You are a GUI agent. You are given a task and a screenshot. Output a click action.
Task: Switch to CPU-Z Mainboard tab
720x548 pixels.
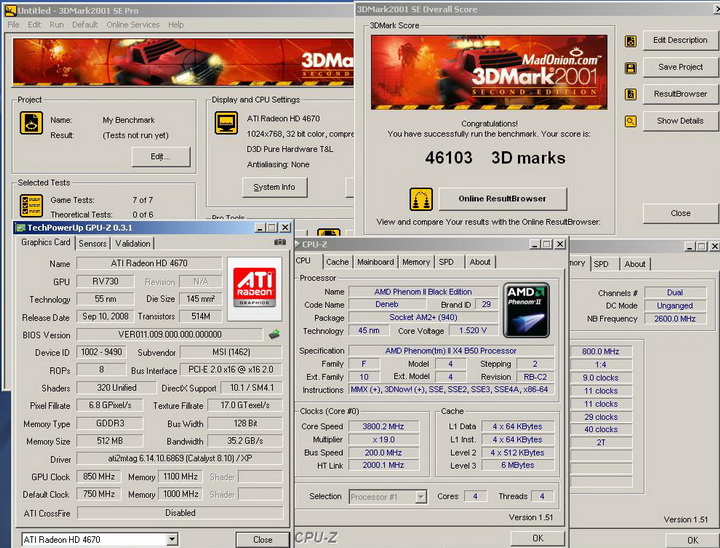point(376,262)
